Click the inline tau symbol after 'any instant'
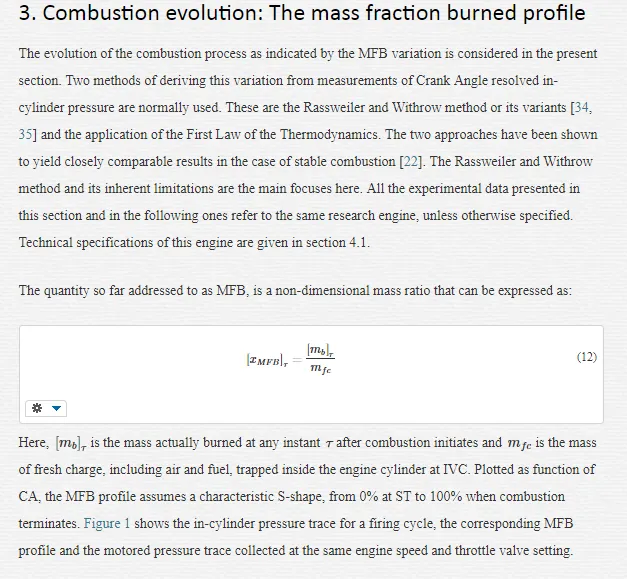 tap(329, 444)
